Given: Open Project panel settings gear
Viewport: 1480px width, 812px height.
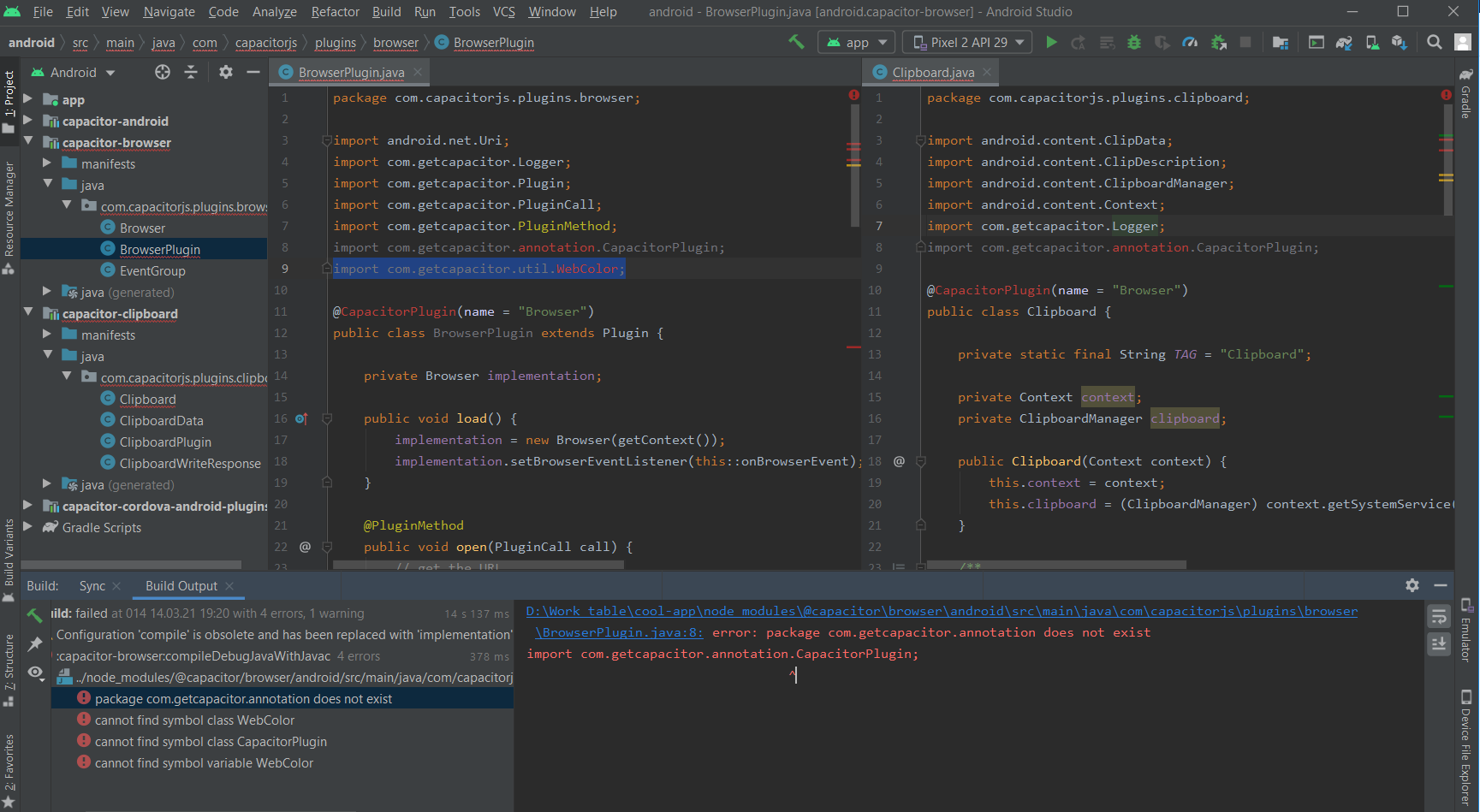Looking at the screenshot, I should click(x=226, y=72).
